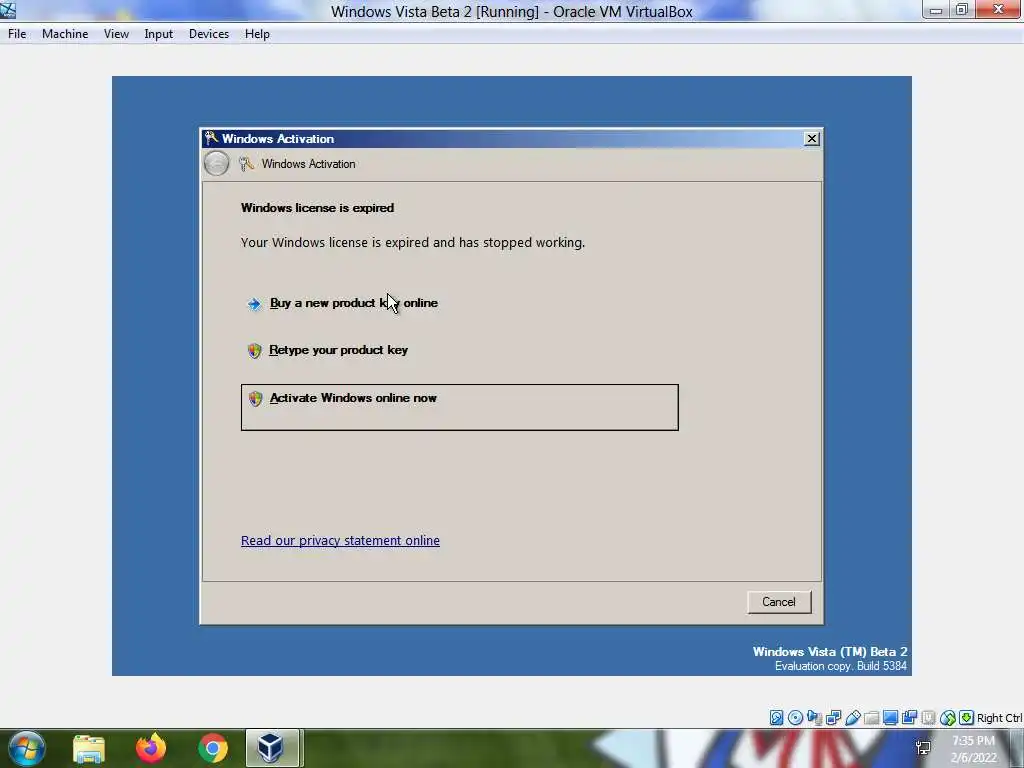Choose Buy a new product key online
1024x768 pixels.
(x=354, y=303)
